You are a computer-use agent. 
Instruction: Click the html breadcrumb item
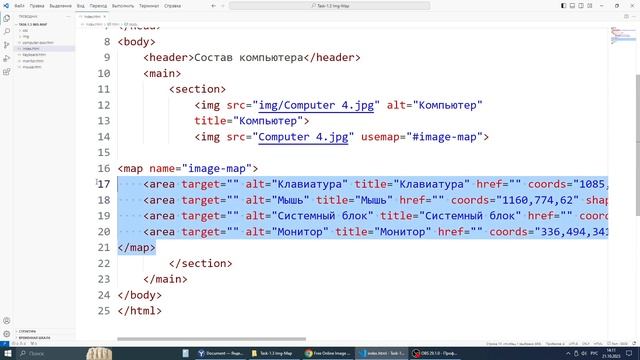(x=113, y=24)
